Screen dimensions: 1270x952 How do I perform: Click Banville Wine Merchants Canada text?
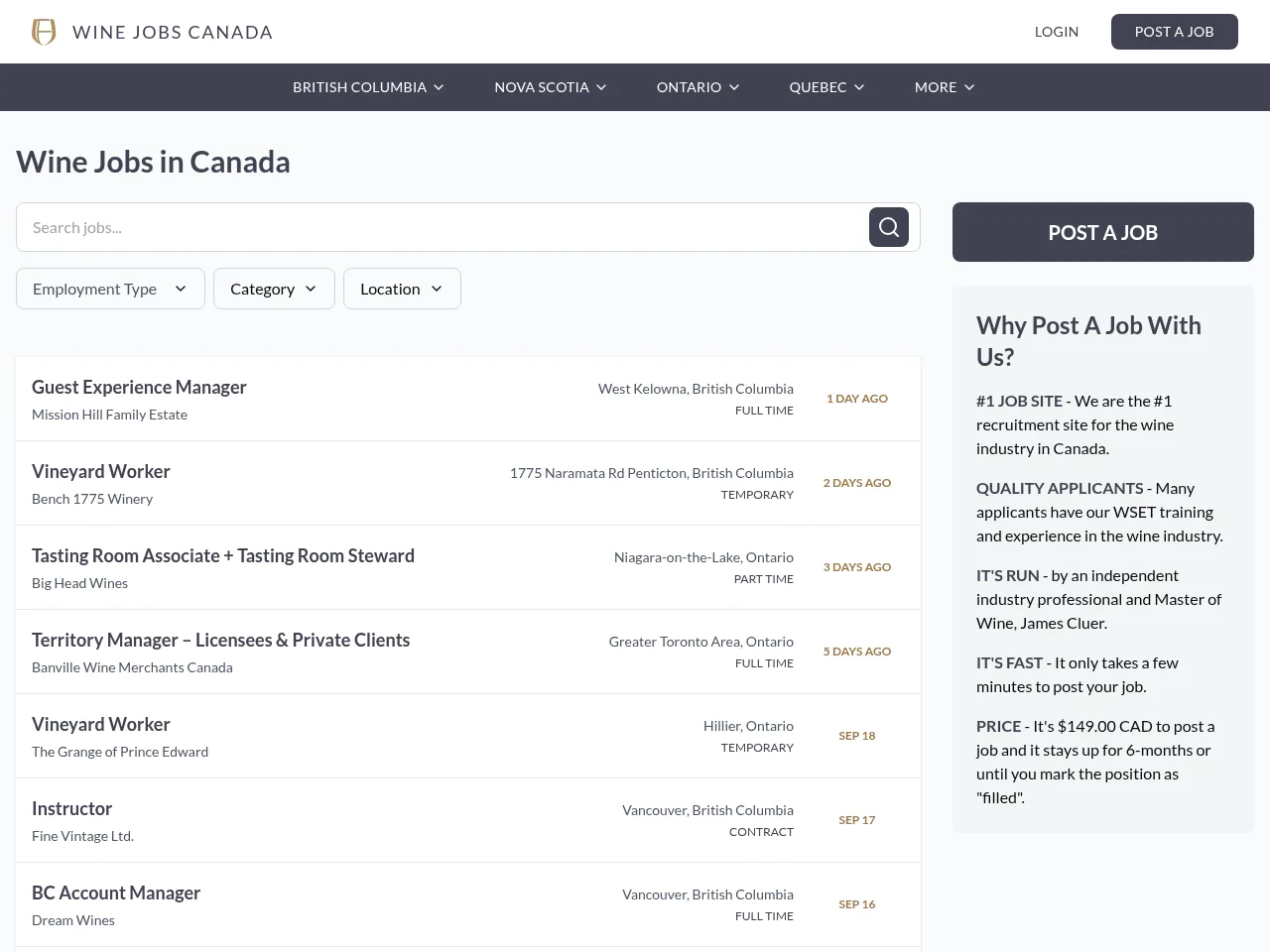[x=132, y=667]
